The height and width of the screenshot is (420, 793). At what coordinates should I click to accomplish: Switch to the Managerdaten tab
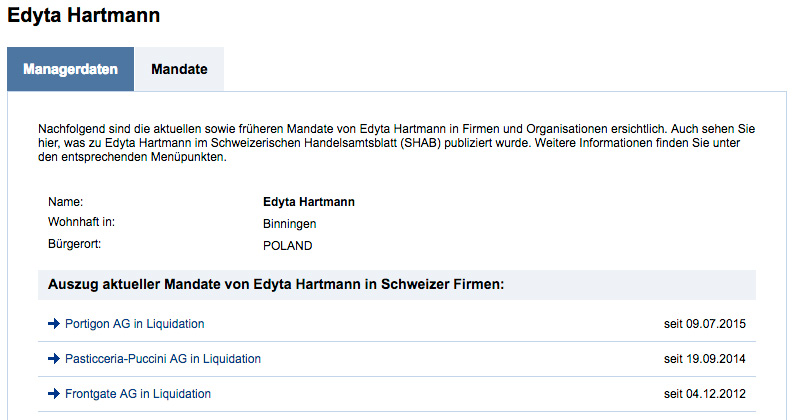71,70
